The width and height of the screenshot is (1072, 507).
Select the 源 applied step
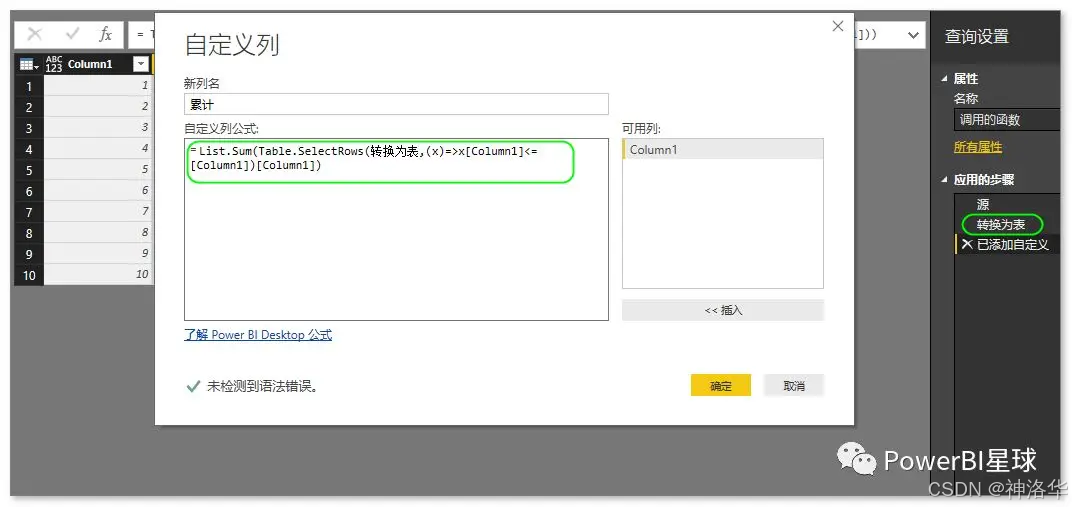coord(982,204)
